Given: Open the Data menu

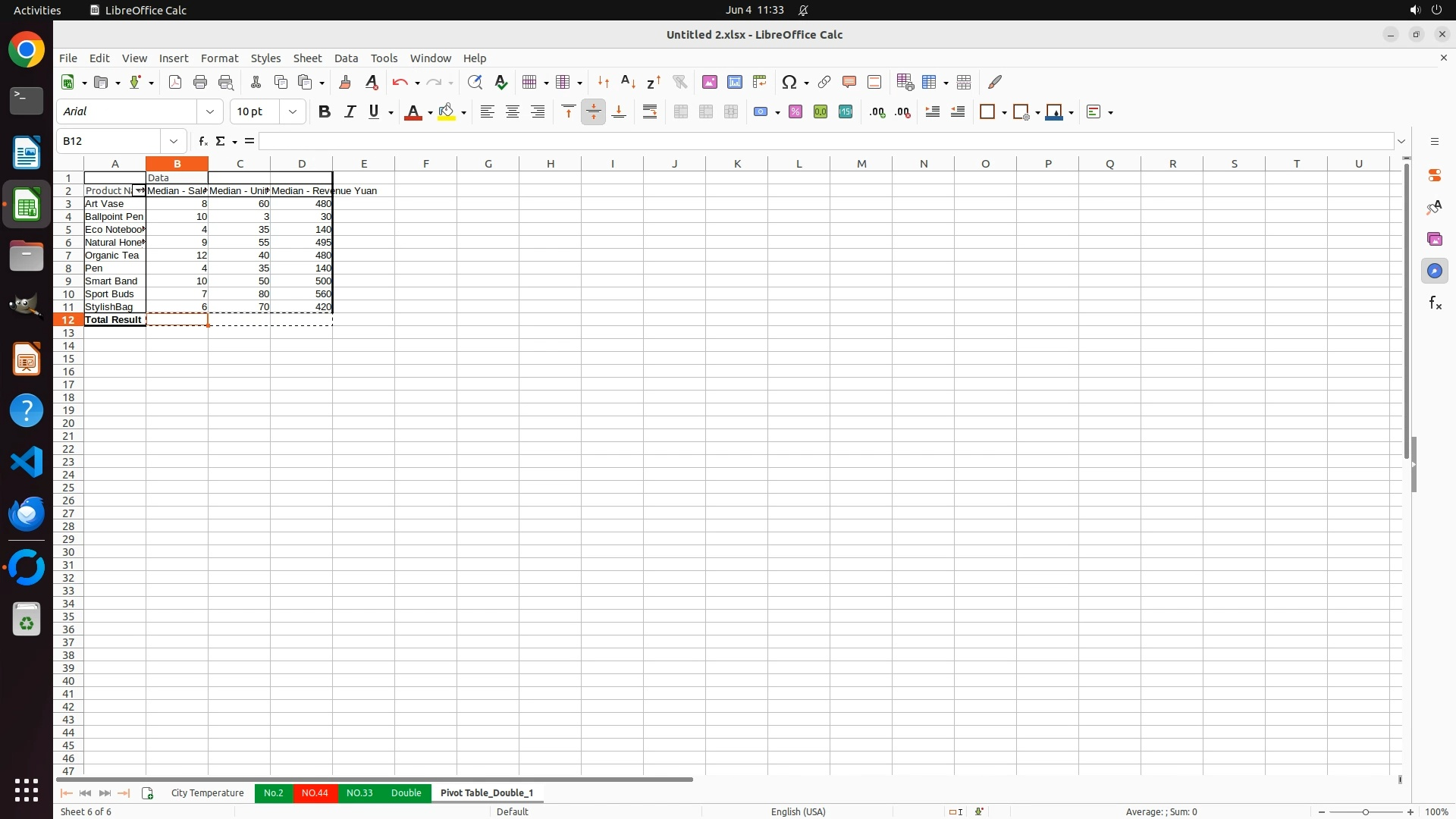Looking at the screenshot, I should coord(346,58).
